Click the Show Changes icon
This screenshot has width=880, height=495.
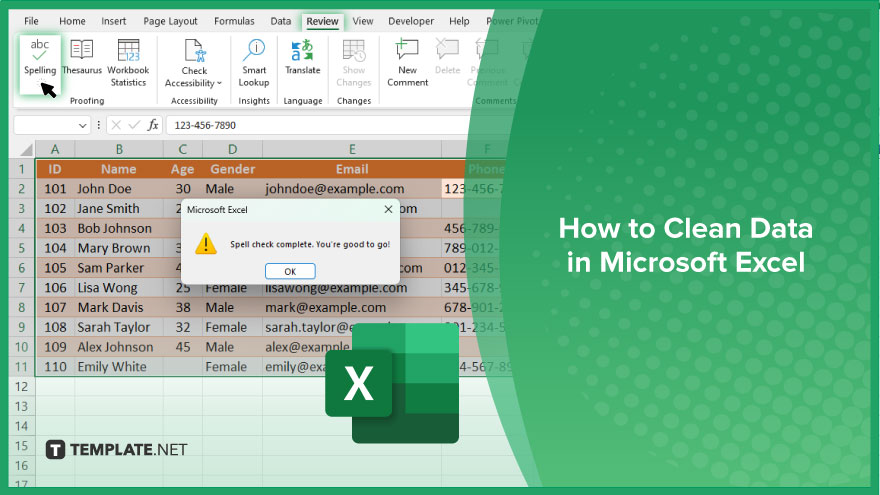click(354, 51)
